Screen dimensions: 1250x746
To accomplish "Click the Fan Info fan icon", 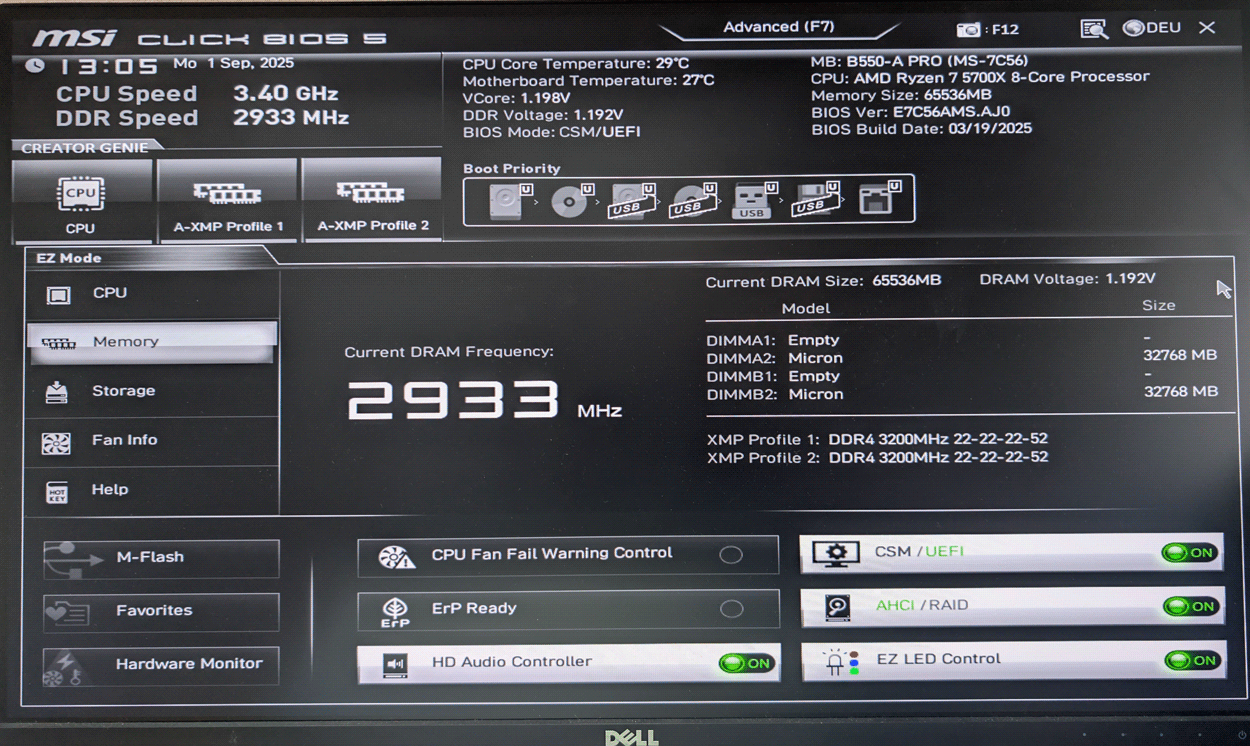I will pos(56,442).
